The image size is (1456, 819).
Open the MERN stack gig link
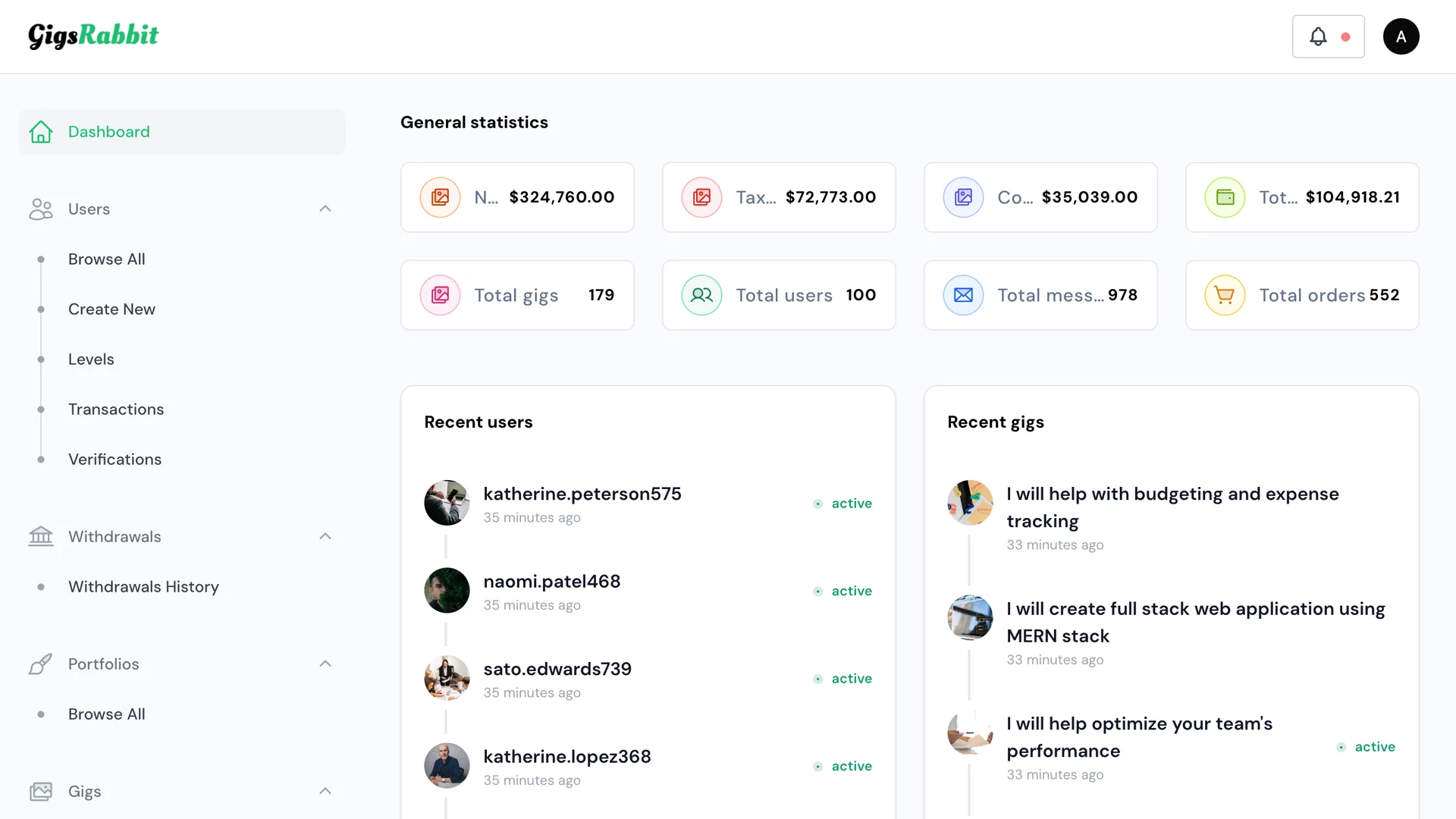[x=1195, y=622]
